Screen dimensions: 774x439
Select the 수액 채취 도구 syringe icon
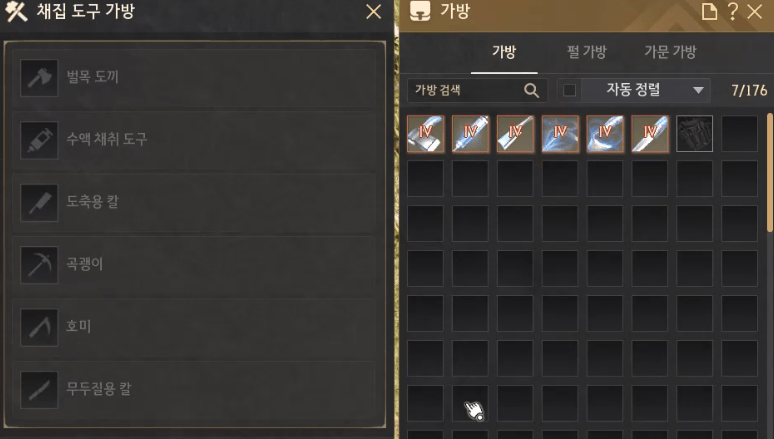point(39,140)
